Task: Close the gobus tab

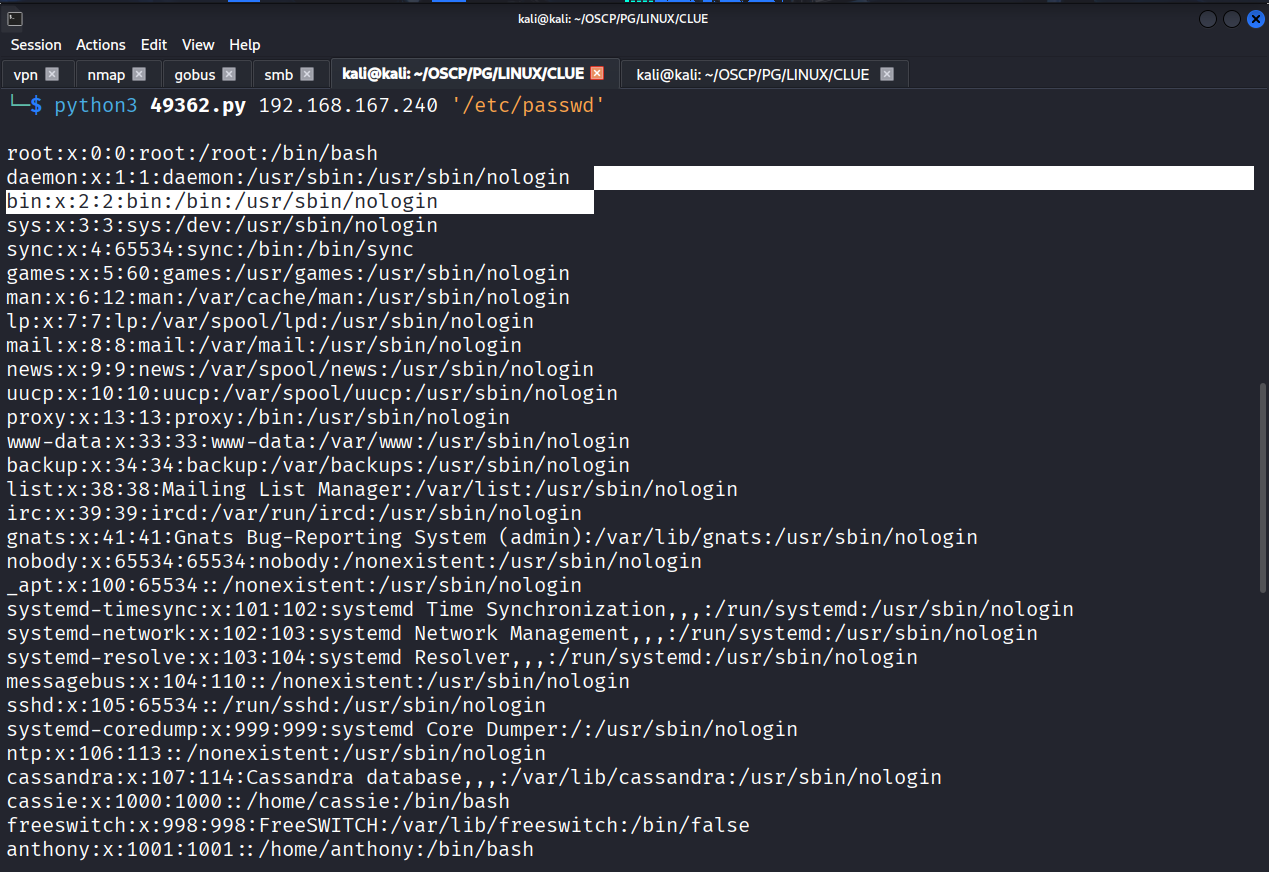Action: tap(229, 74)
